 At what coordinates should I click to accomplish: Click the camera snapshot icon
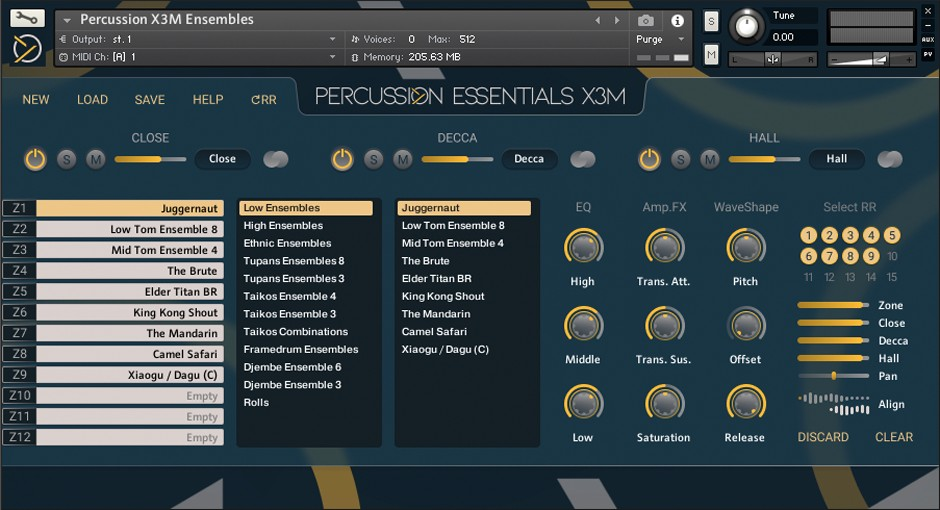coord(646,20)
